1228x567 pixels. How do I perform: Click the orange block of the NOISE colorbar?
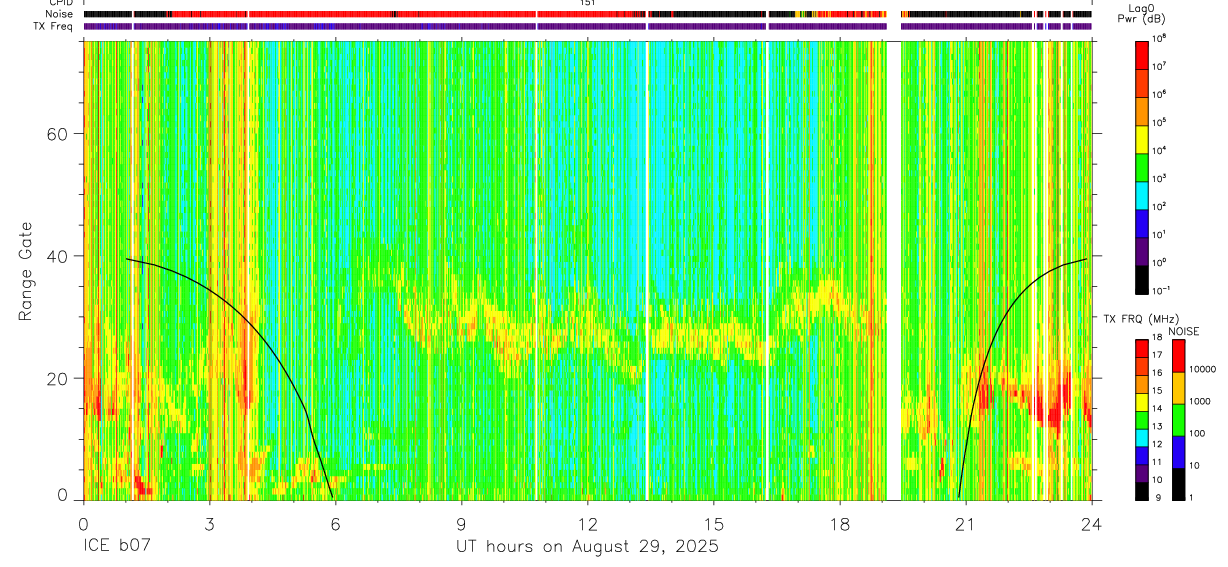pos(1178,388)
